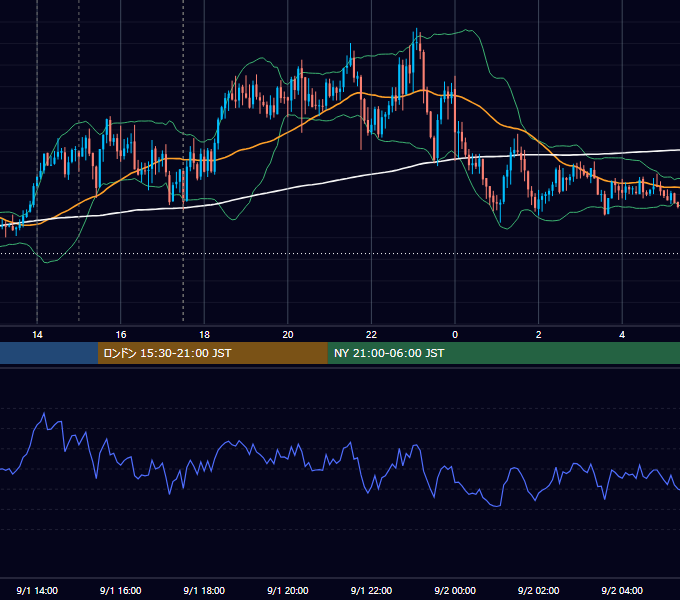Screen dimensions: 680x600
Task: Click the 9/1 20:00 date label
Action: (x=288, y=590)
